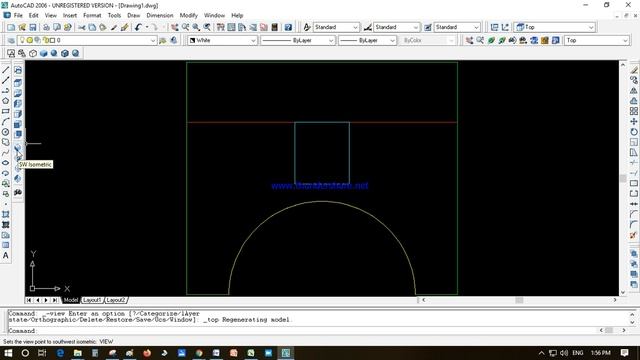Open the Text Style Standard dropdown
Viewport: 640px width, 360px height.
[x=355, y=27]
